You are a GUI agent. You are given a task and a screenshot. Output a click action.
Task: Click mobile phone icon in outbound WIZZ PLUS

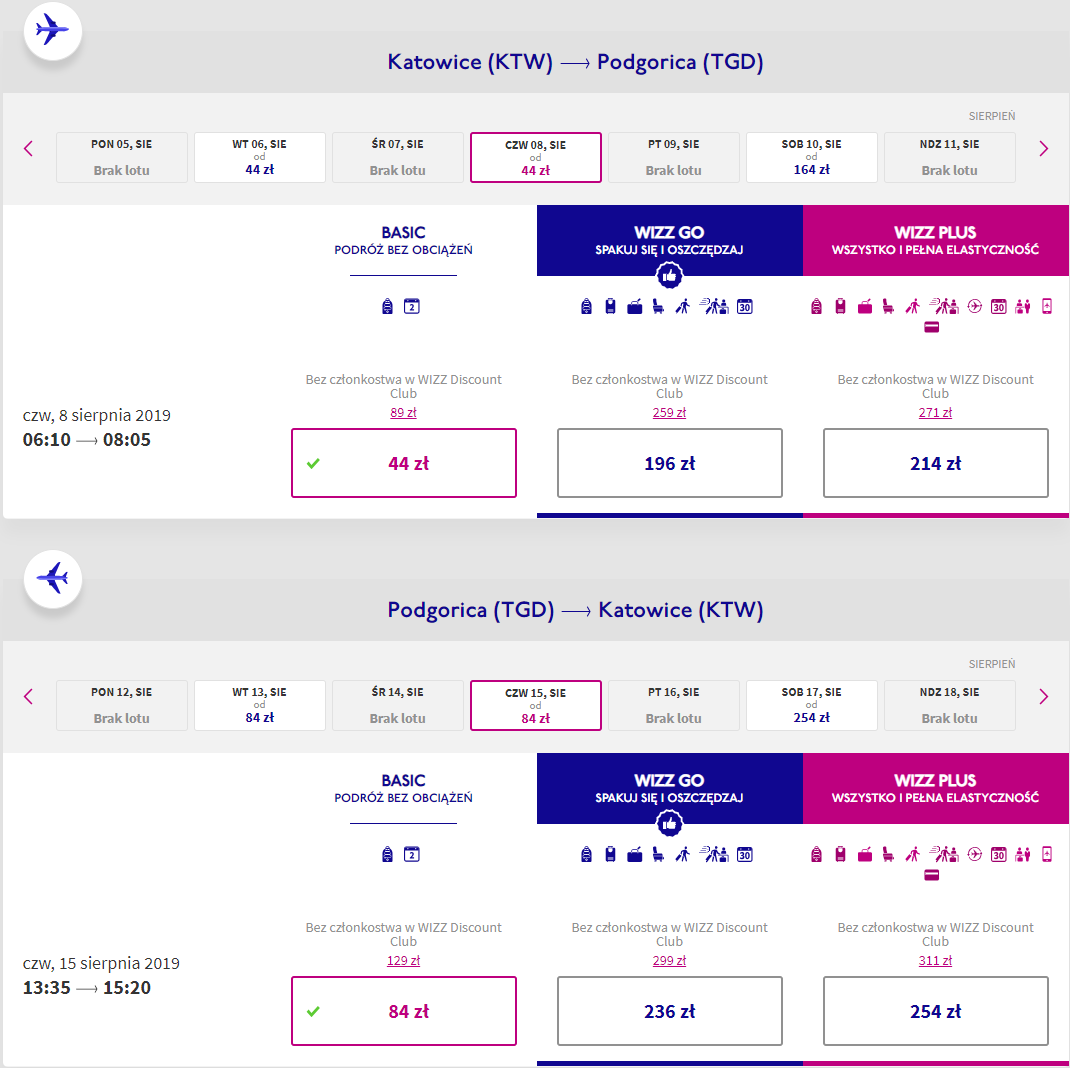[x=1047, y=306]
